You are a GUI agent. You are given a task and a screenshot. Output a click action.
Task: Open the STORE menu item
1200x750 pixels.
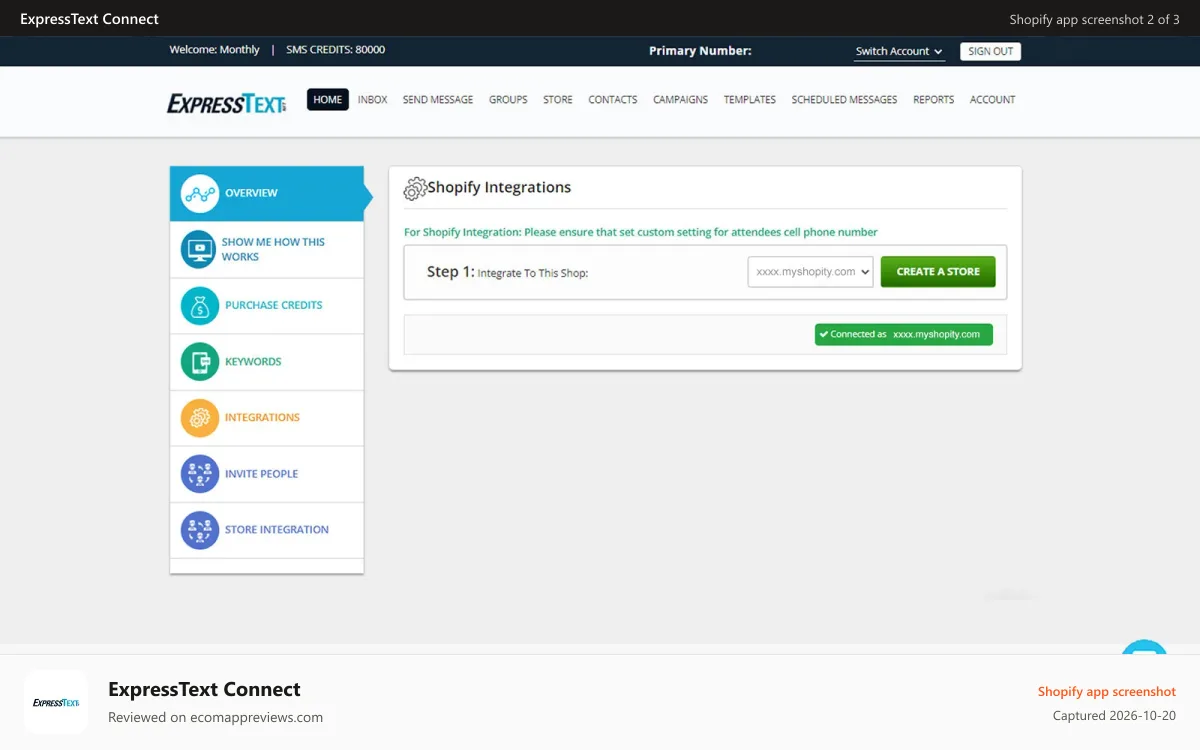558,100
